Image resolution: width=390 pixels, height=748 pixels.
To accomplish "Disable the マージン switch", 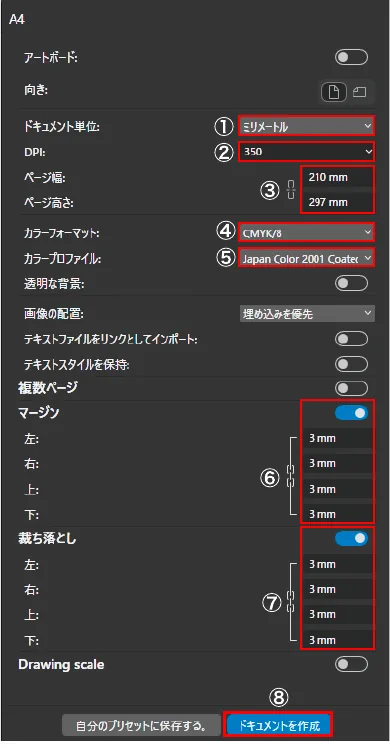I will (x=351, y=413).
